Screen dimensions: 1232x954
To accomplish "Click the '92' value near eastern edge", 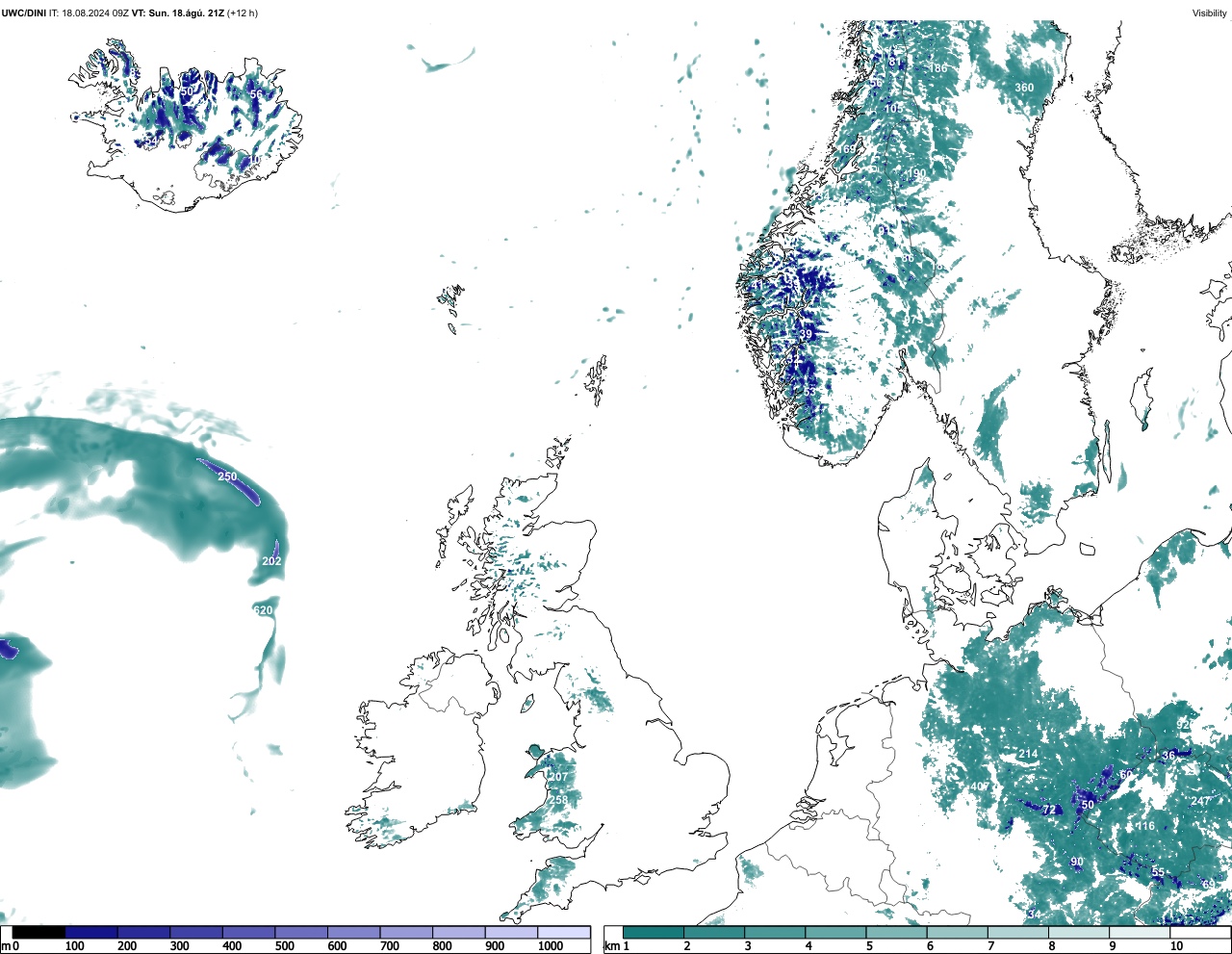I will 1183,725.
